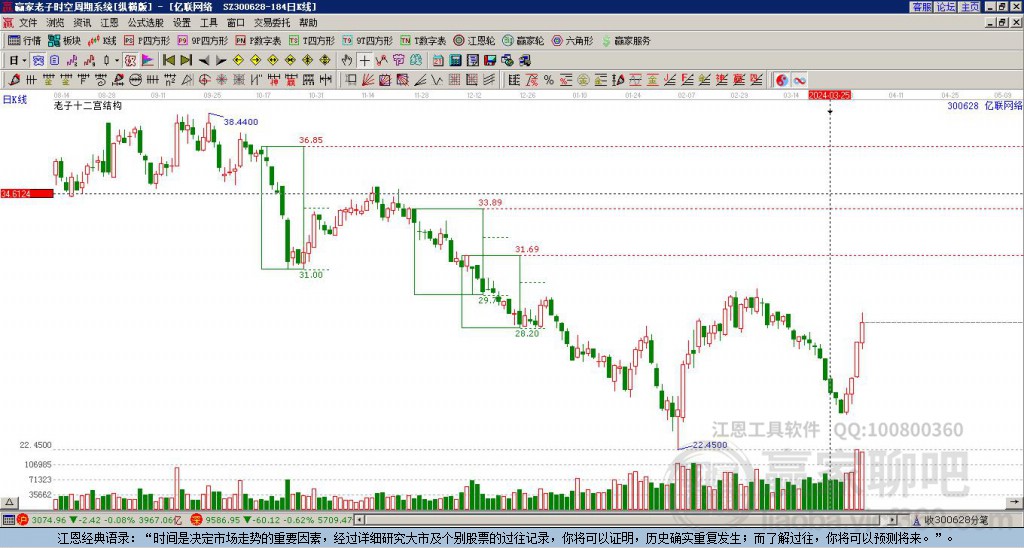Open the 窗口 menu
Viewport: 1024px width, 548px height.
pos(236,23)
